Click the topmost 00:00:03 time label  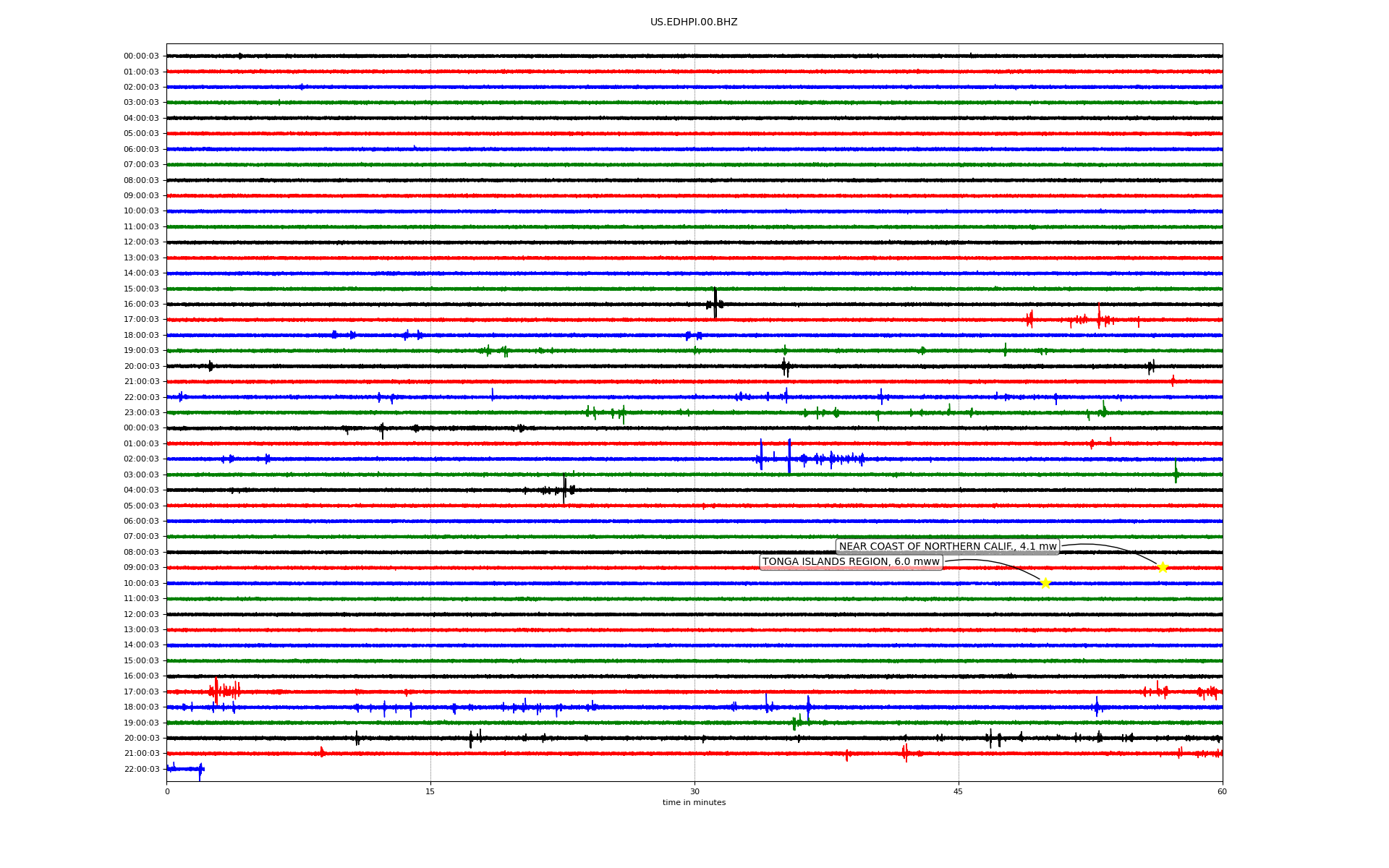141,56
